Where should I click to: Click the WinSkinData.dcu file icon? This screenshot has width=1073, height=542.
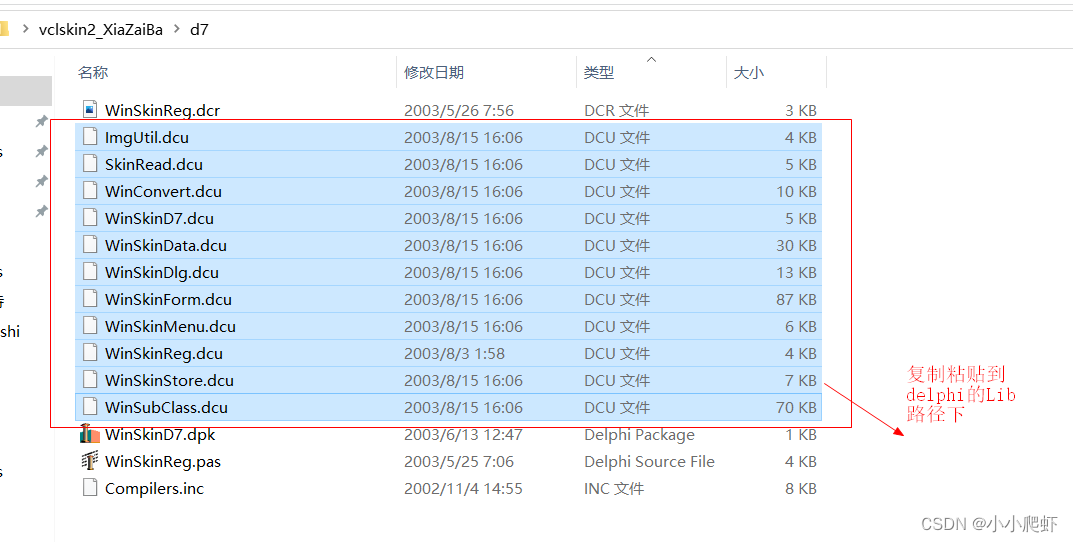[x=90, y=245]
